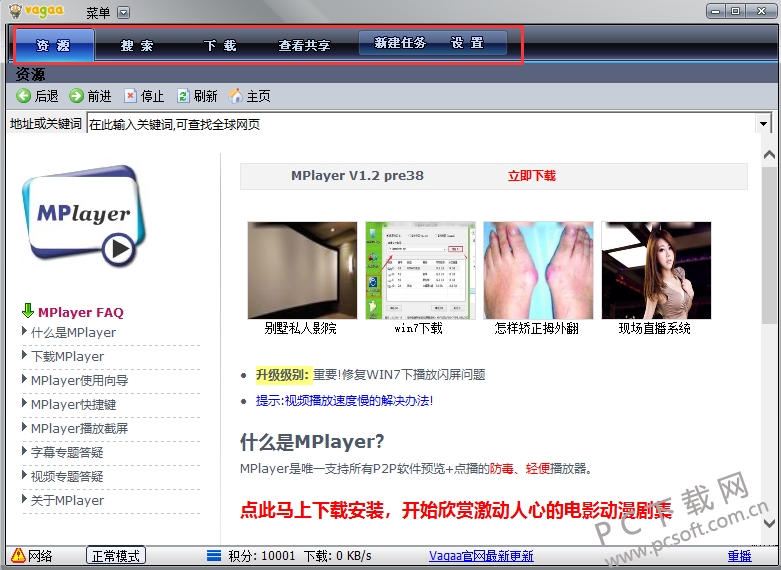This screenshot has width=781, height=570.
Task: Maximize the Vagaa window
Action: click(735, 11)
